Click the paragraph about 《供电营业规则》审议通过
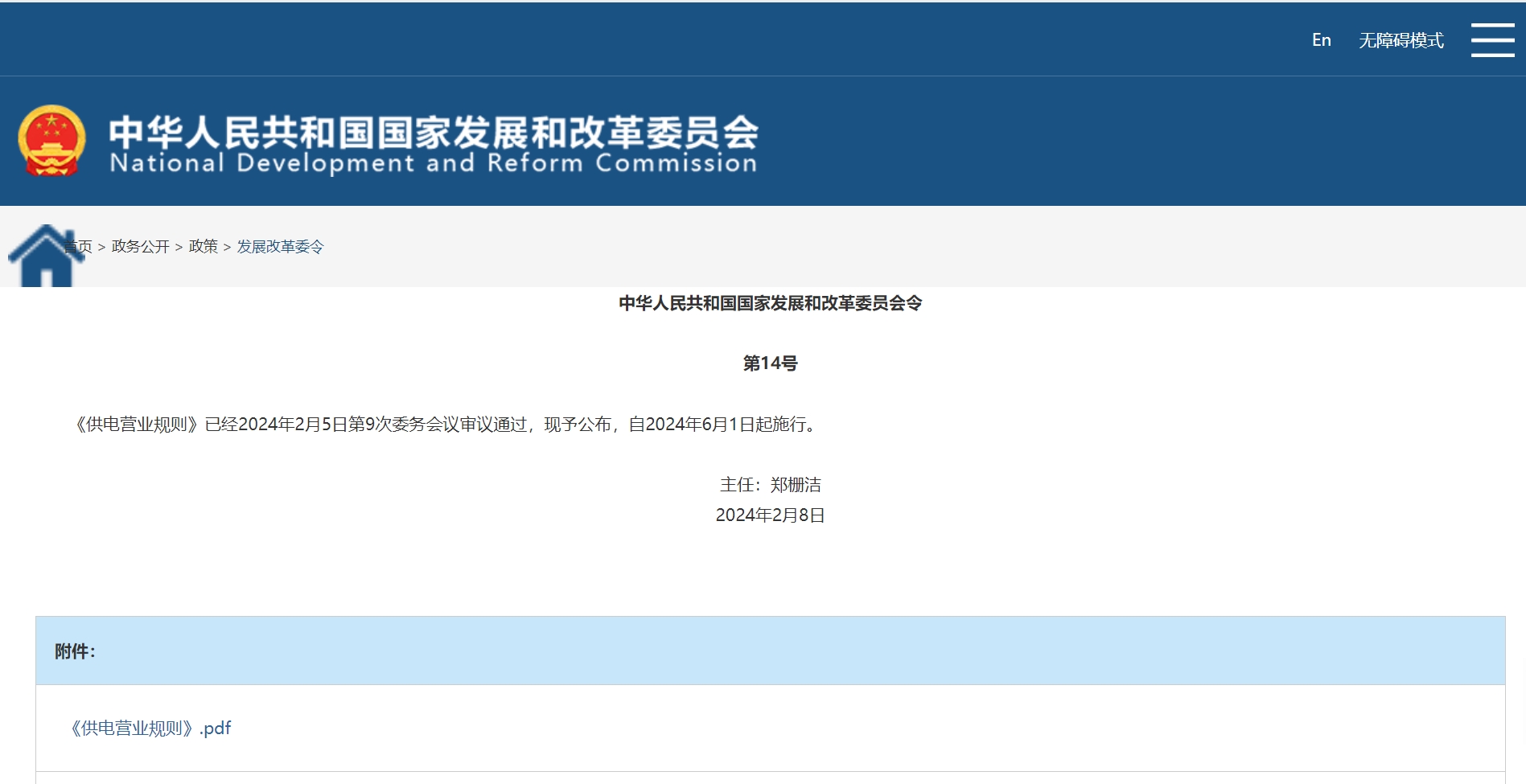The height and width of the screenshot is (784, 1526). (x=447, y=425)
